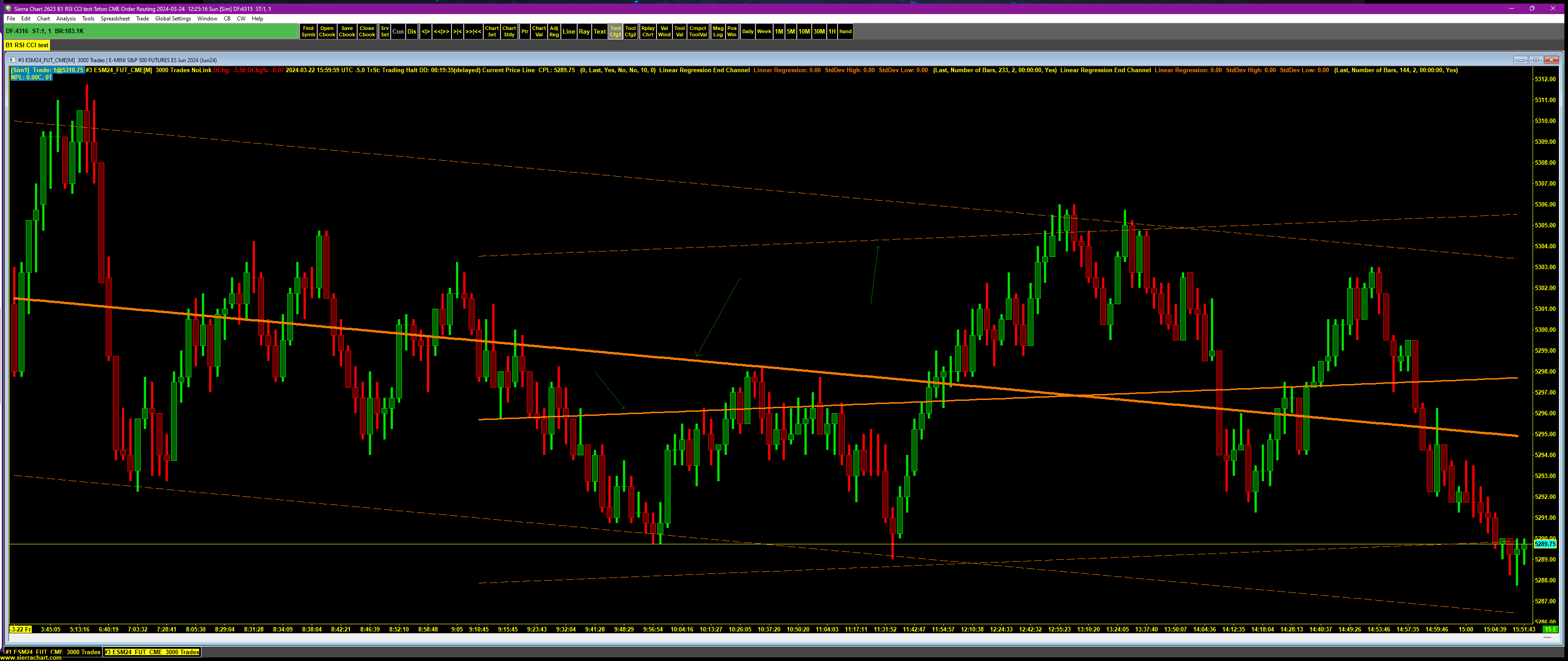
Task: Select the Text drawing tool
Action: click(x=599, y=32)
